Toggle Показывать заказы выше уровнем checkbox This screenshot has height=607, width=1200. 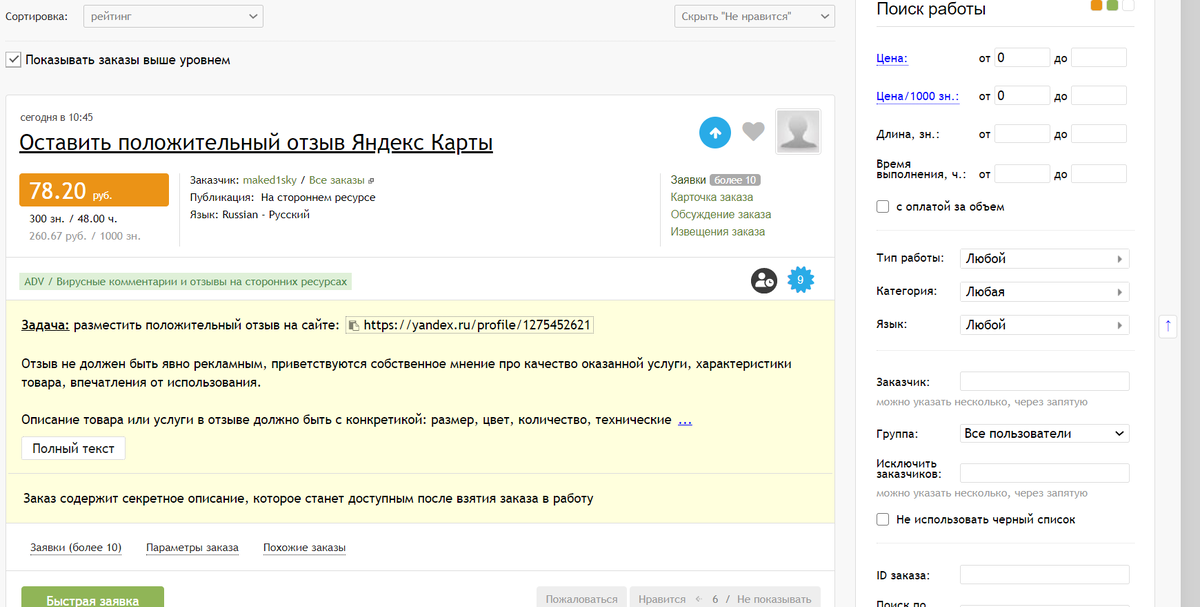tap(13, 60)
